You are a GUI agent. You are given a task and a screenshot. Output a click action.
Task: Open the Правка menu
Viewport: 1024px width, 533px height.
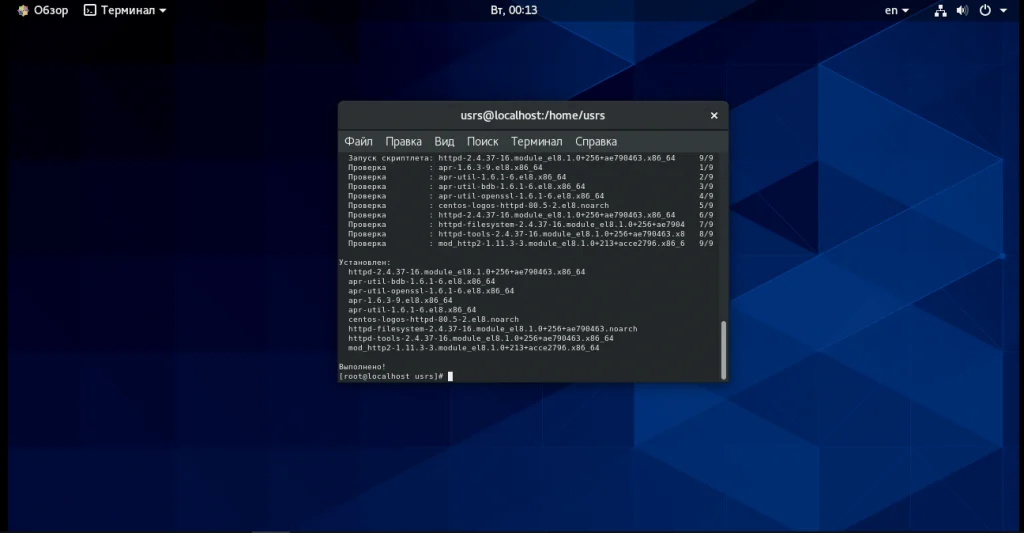403,141
